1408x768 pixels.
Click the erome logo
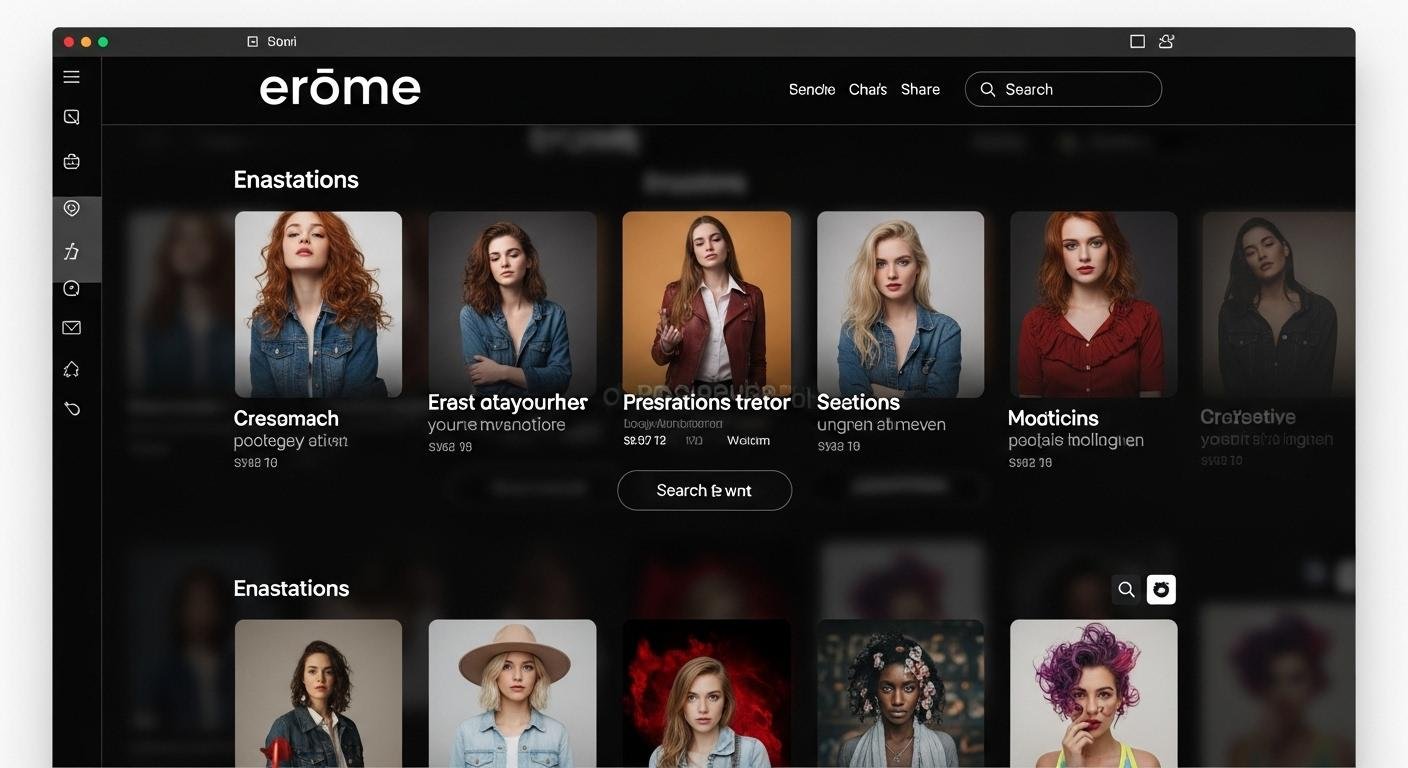click(x=340, y=88)
